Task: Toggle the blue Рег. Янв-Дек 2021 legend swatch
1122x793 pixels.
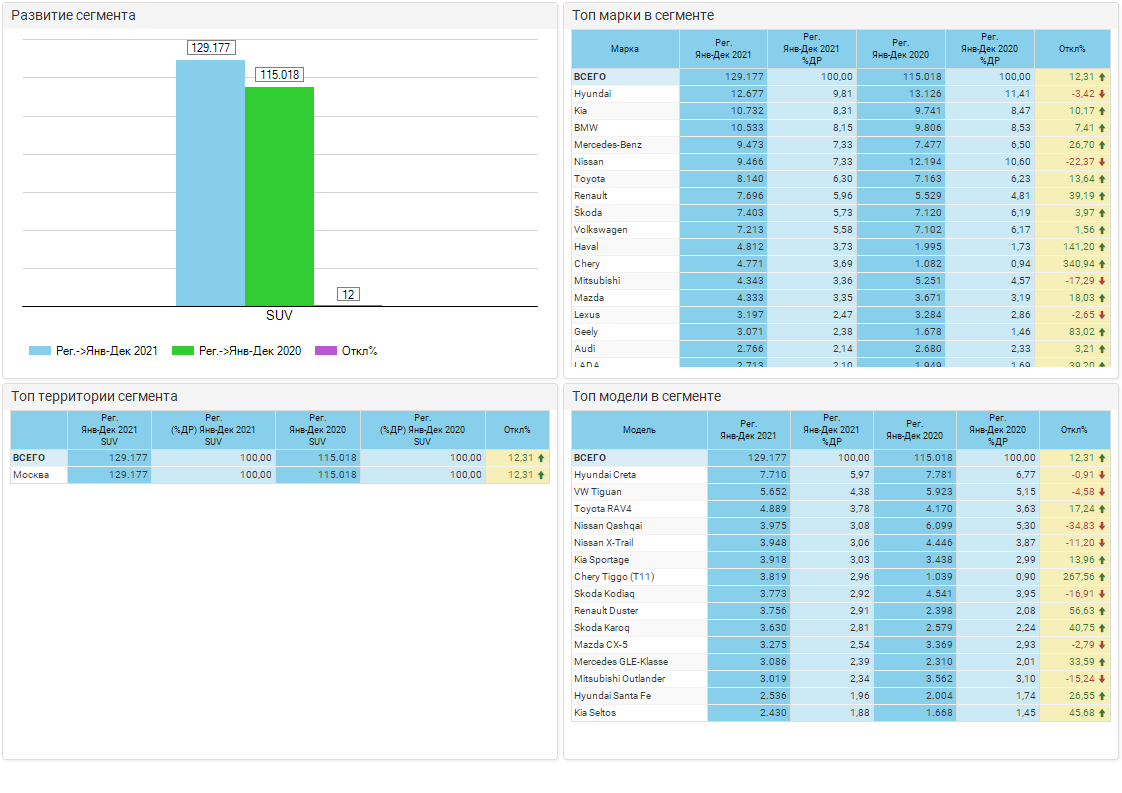Action: (40, 351)
